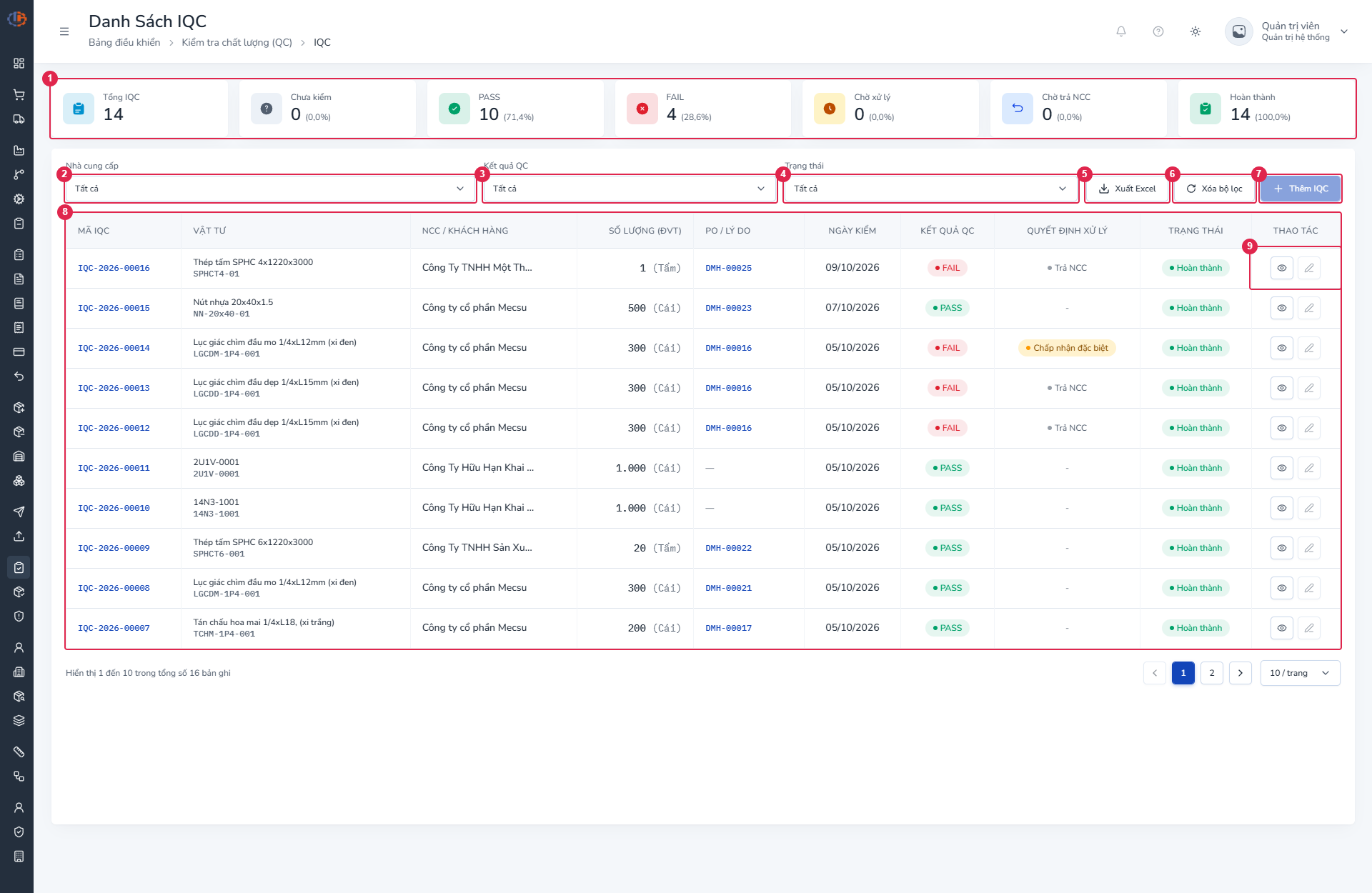Click Chấp nhận đặc biệt badge

[x=1067, y=348]
